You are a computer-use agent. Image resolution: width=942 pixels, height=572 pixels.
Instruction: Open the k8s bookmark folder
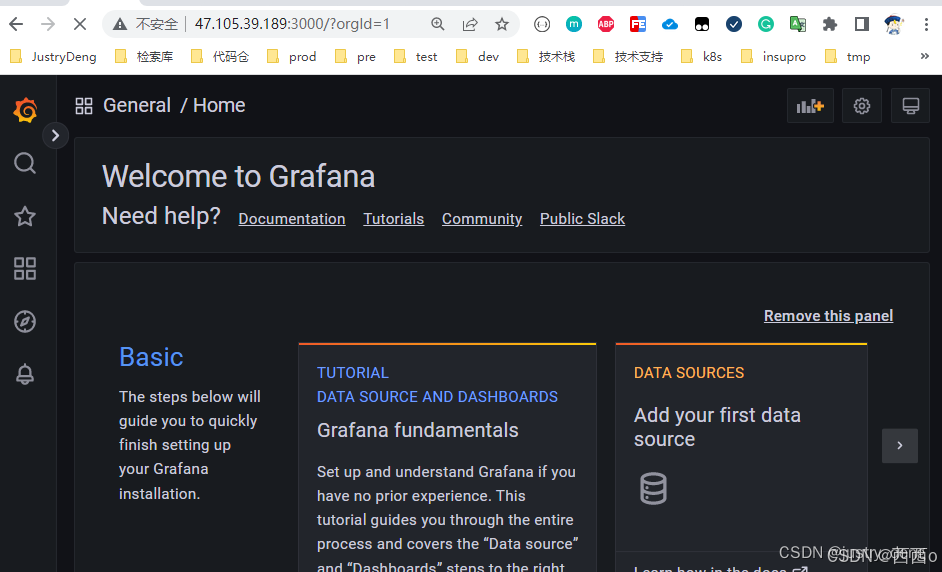(701, 56)
